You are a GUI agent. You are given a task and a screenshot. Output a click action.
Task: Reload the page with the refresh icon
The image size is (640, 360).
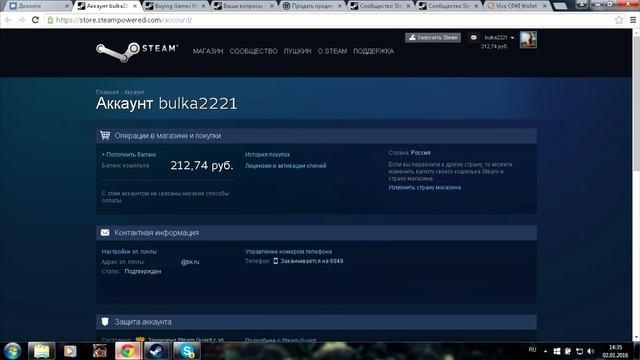click(x=35, y=20)
